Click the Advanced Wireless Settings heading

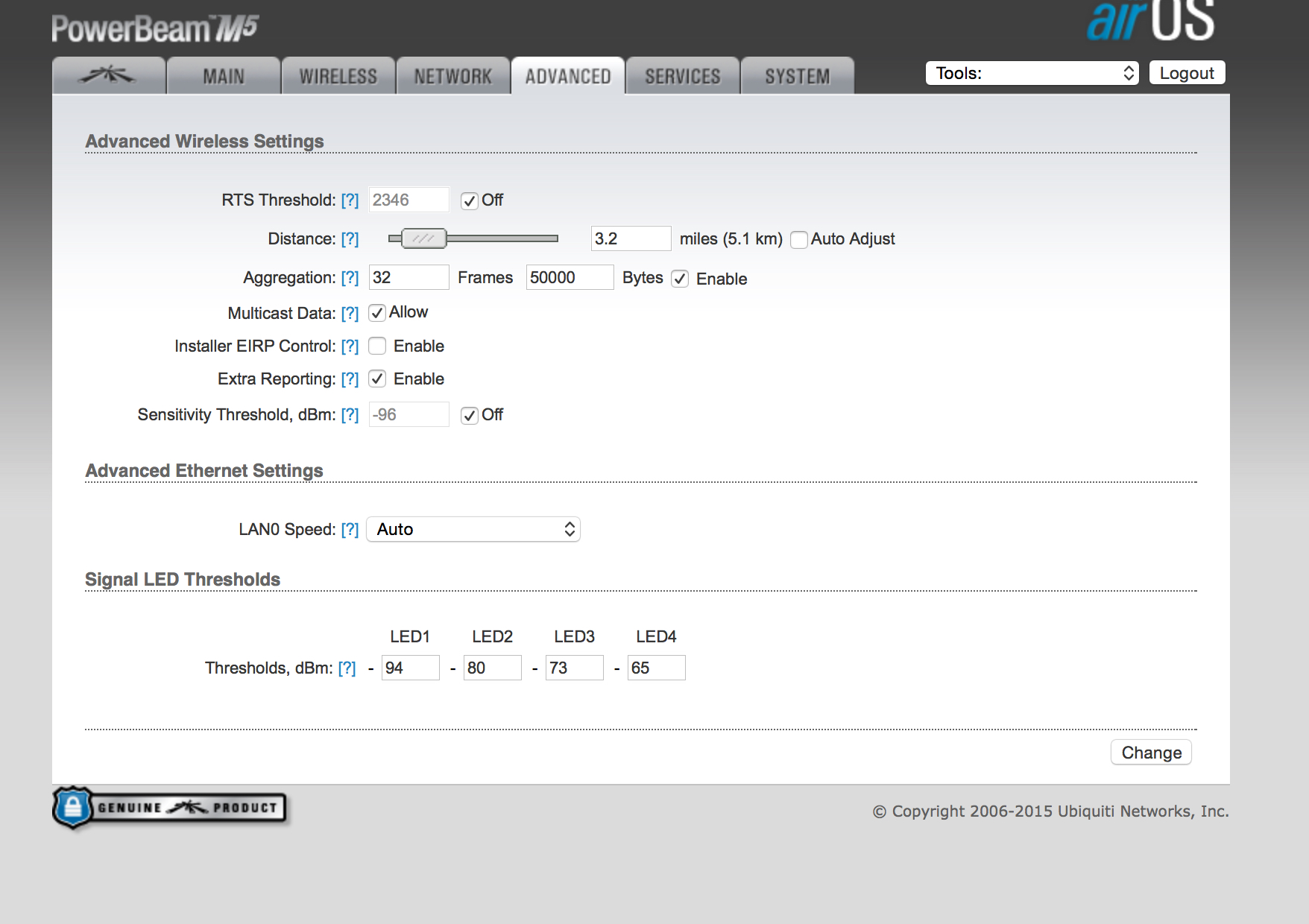point(204,141)
